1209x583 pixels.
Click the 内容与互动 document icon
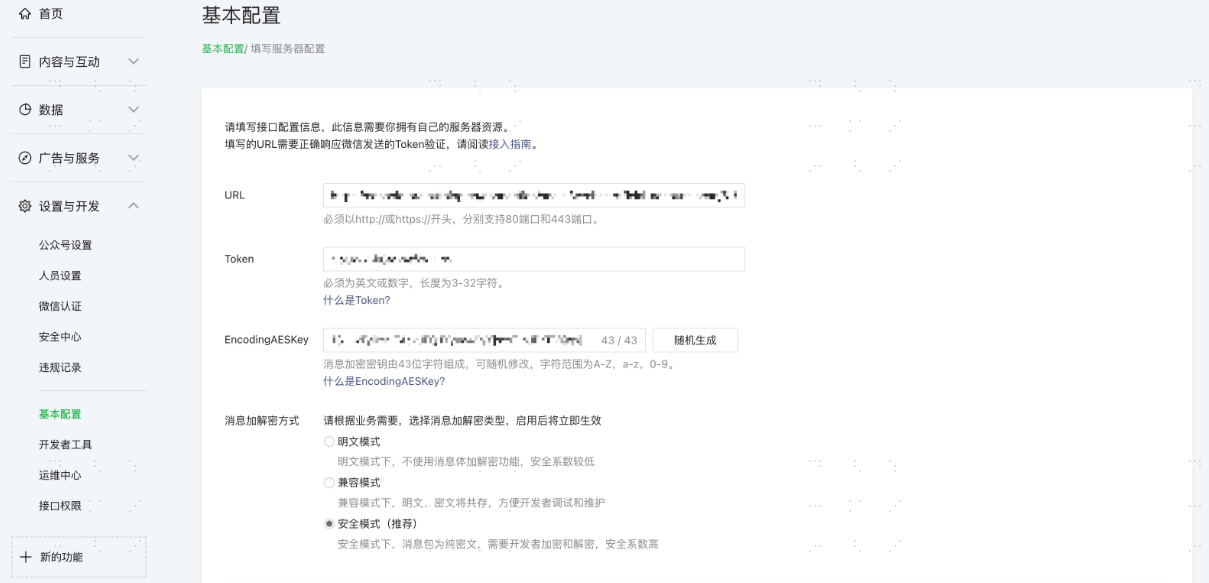pyautogui.click(x=25, y=62)
